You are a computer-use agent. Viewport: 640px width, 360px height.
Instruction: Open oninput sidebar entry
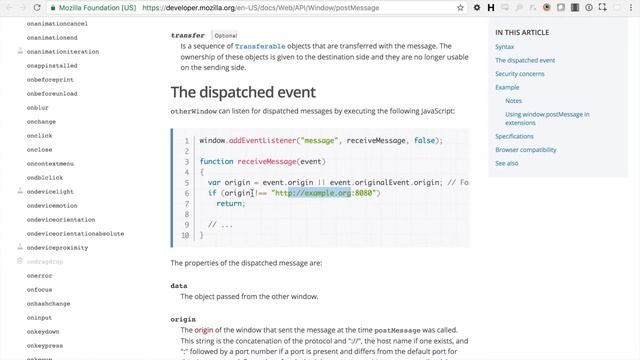pos(39,318)
